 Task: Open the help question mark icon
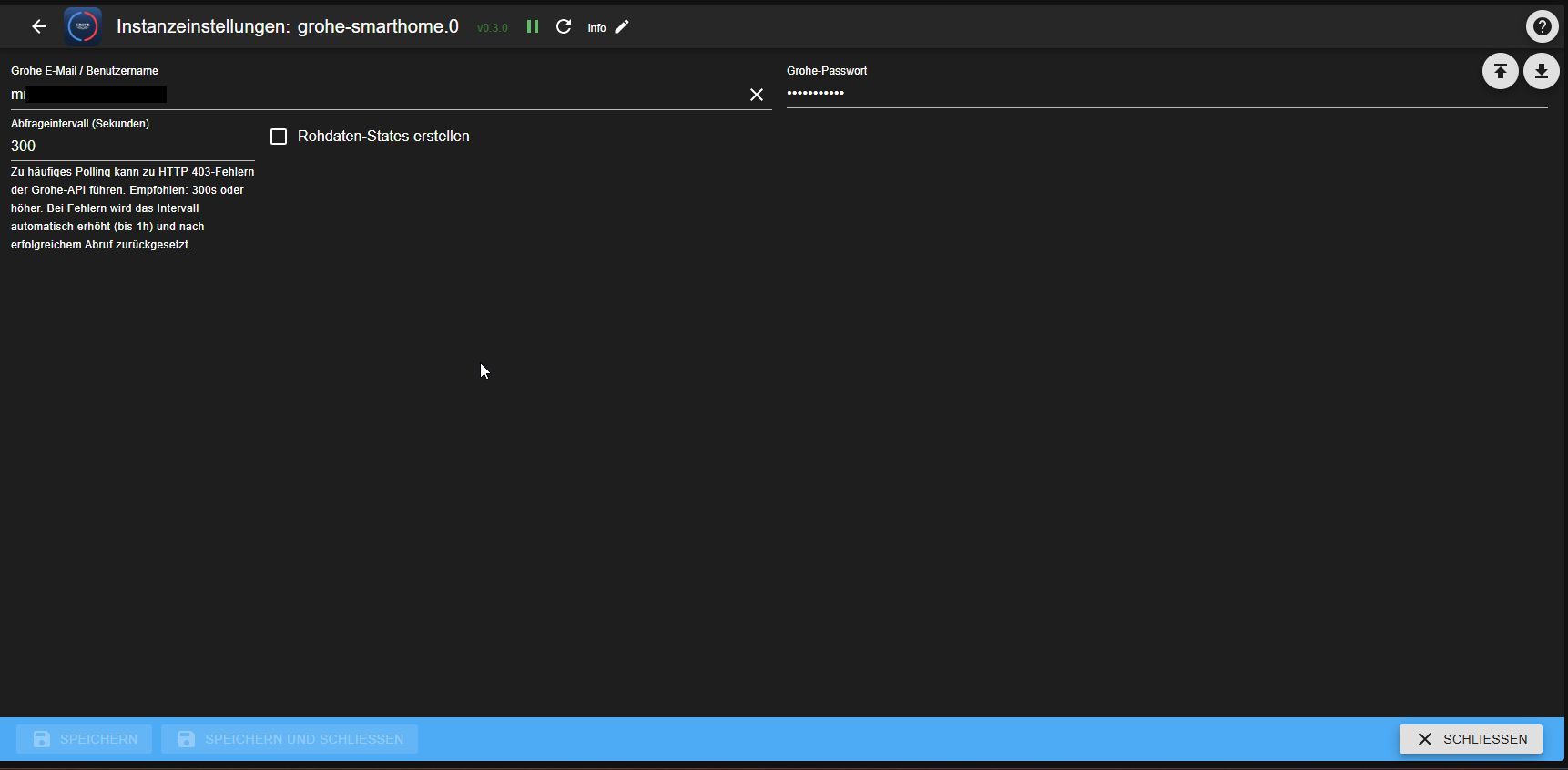1542,26
